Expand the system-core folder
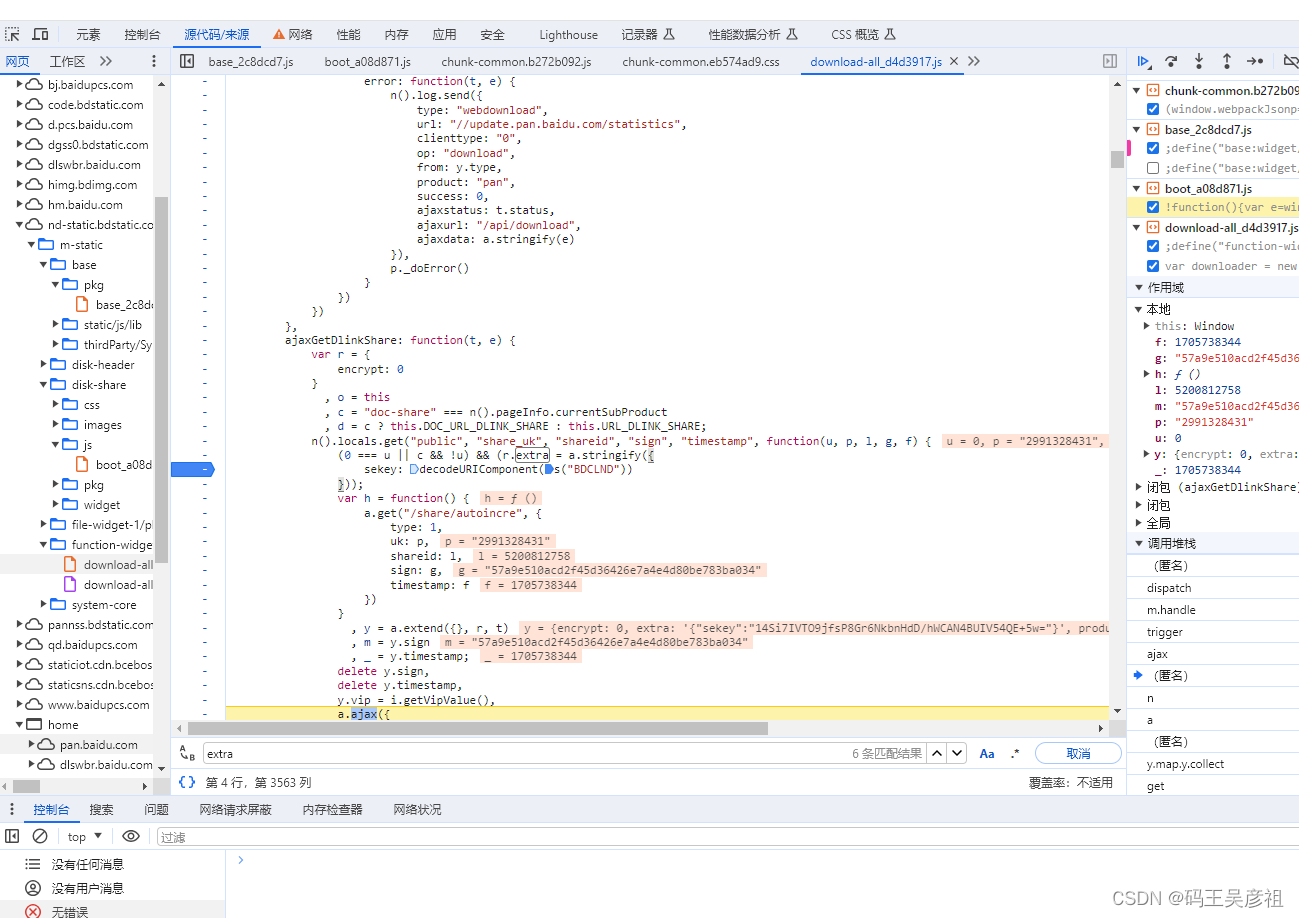This screenshot has height=918, width=1299. click(x=44, y=605)
